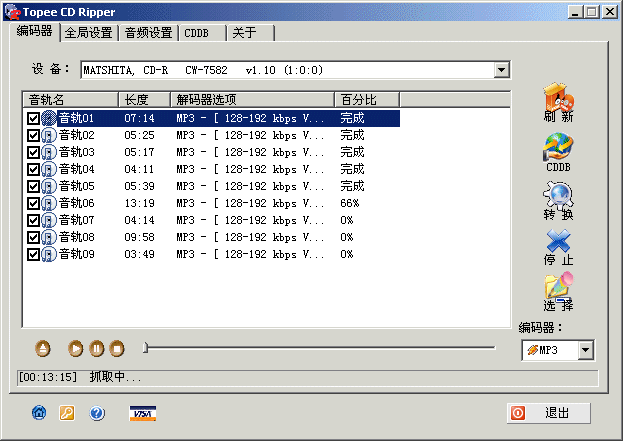The height and width of the screenshot is (441, 623).
Task: Sort by the 长度 column header
Action: [145, 100]
